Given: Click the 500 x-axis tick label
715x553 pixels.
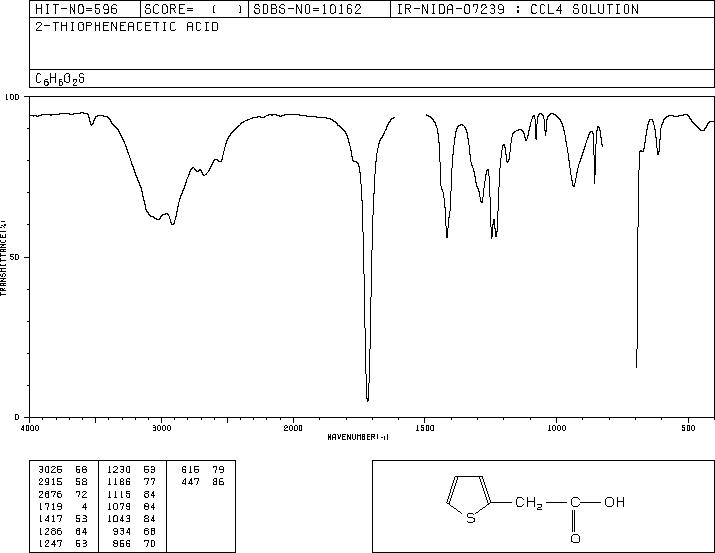Looking at the screenshot, I should (689, 428).
